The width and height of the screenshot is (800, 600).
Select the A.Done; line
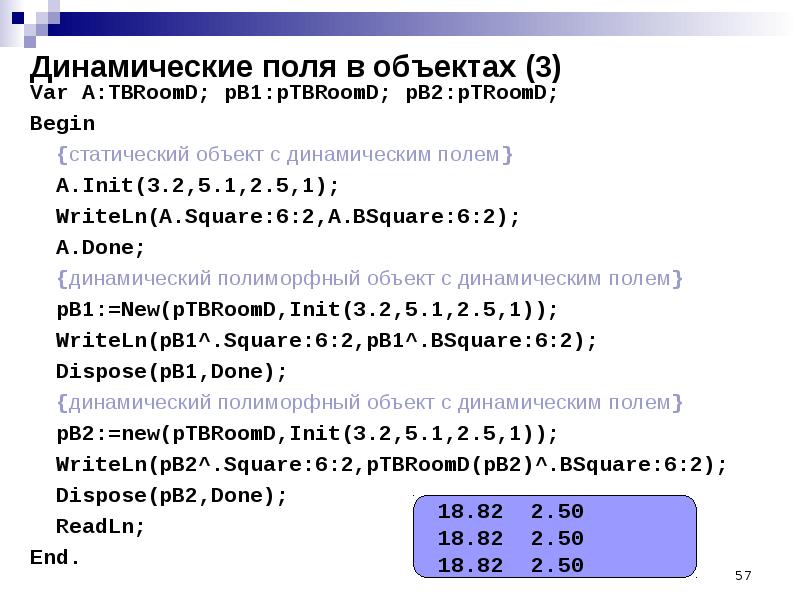[x=101, y=248]
